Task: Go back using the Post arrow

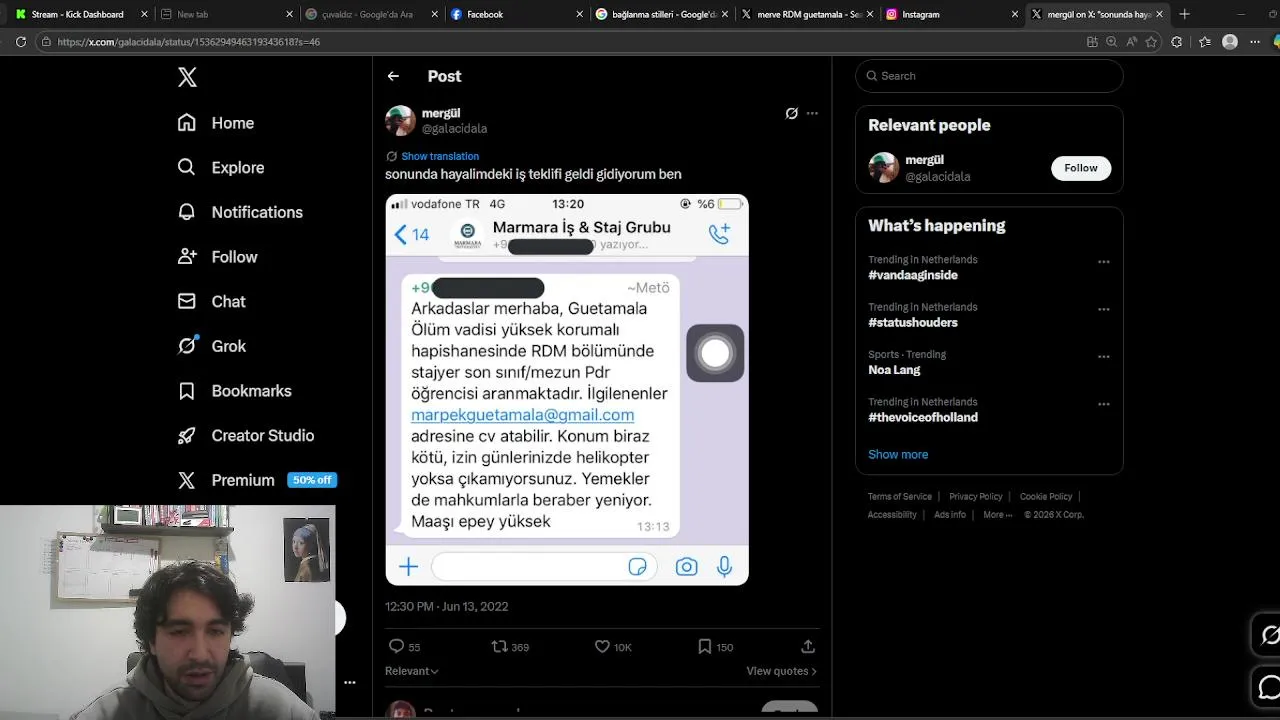Action: (x=393, y=76)
